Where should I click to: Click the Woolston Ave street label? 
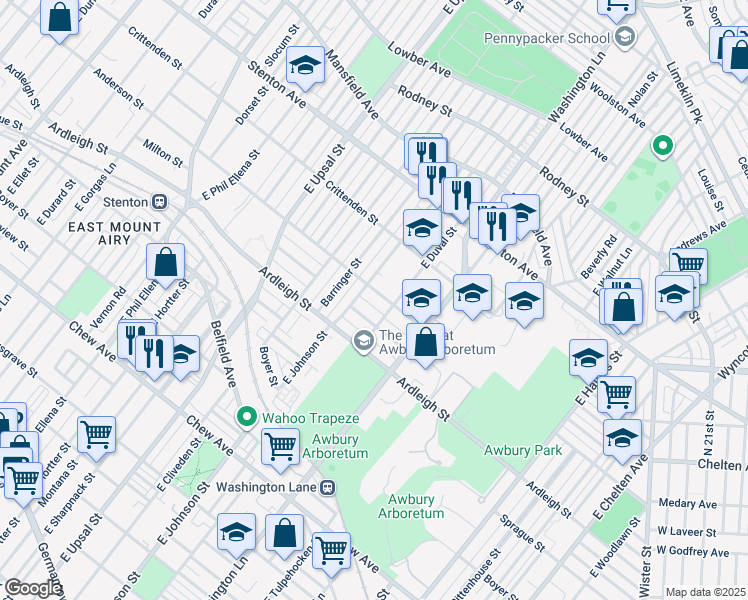coord(617,105)
